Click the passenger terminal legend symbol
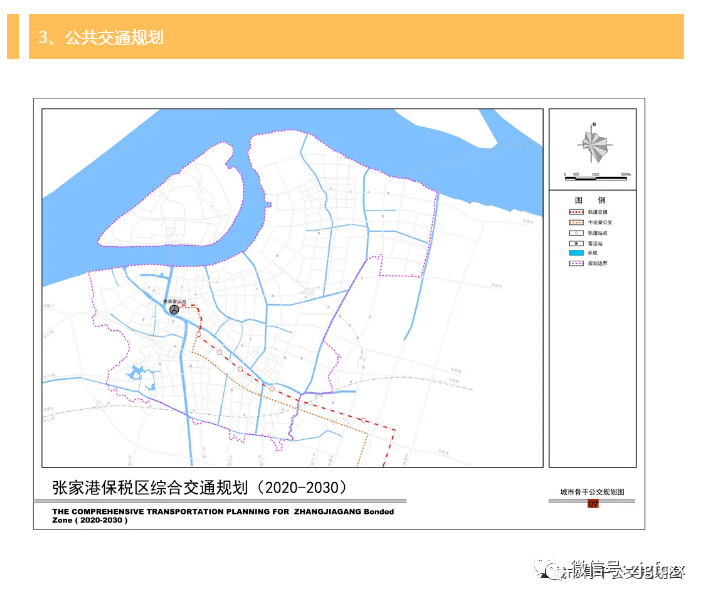The image size is (707, 601). (576, 243)
